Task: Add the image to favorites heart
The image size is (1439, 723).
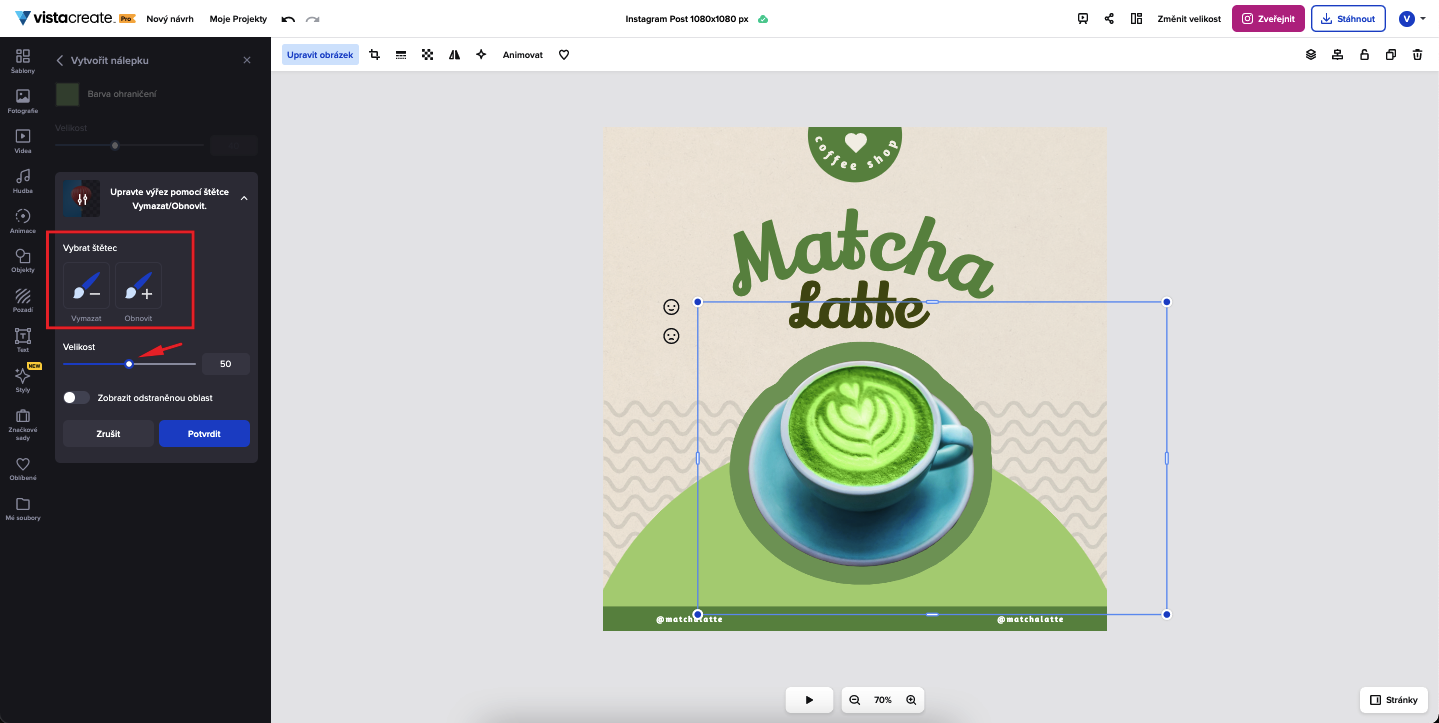Action: click(x=564, y=55)
